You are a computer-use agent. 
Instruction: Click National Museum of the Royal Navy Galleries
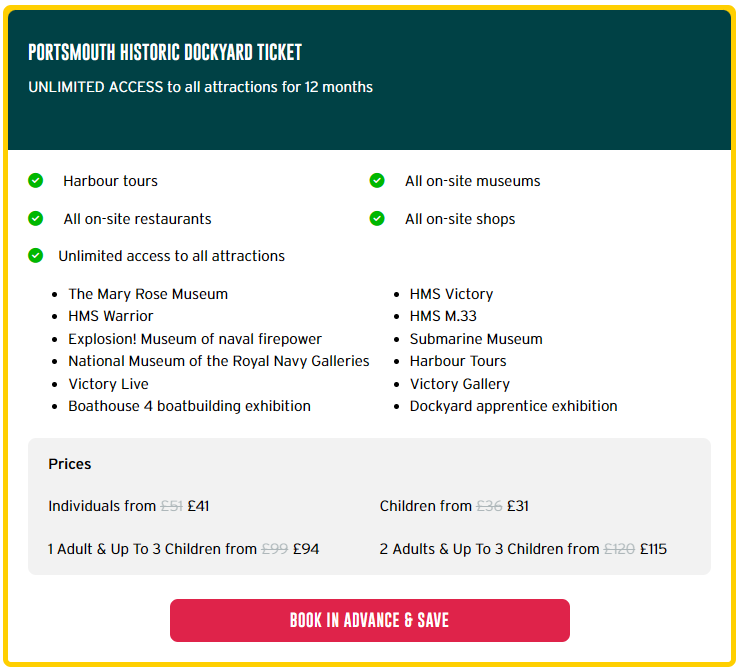click(x=219, y=361)
